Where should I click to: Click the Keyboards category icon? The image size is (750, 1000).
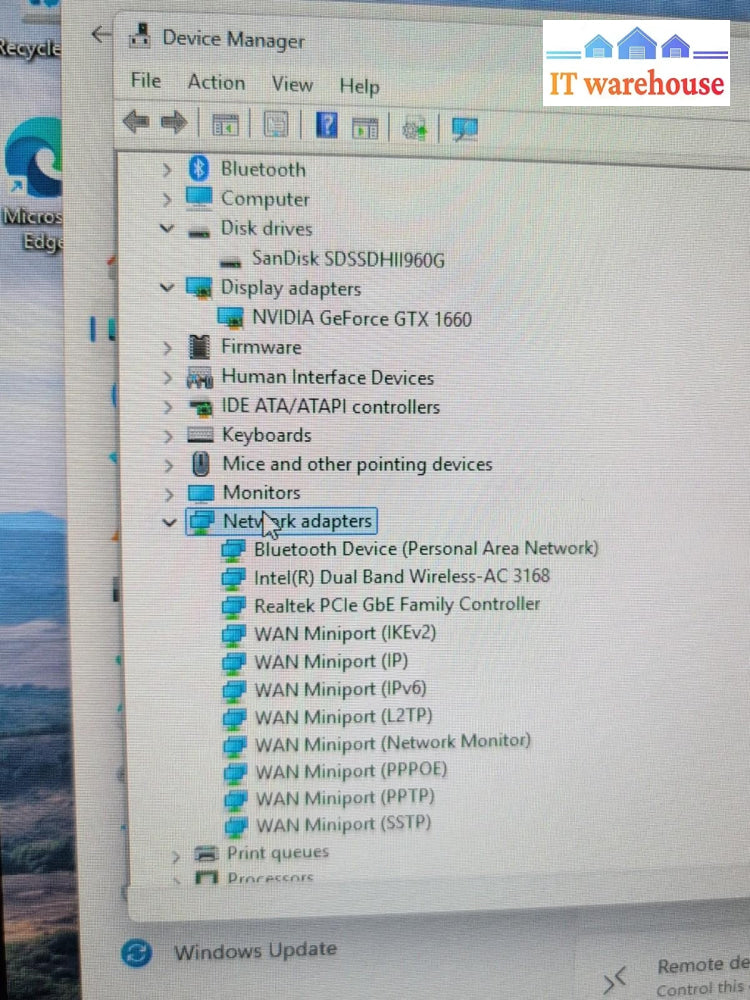click(200, 435)
